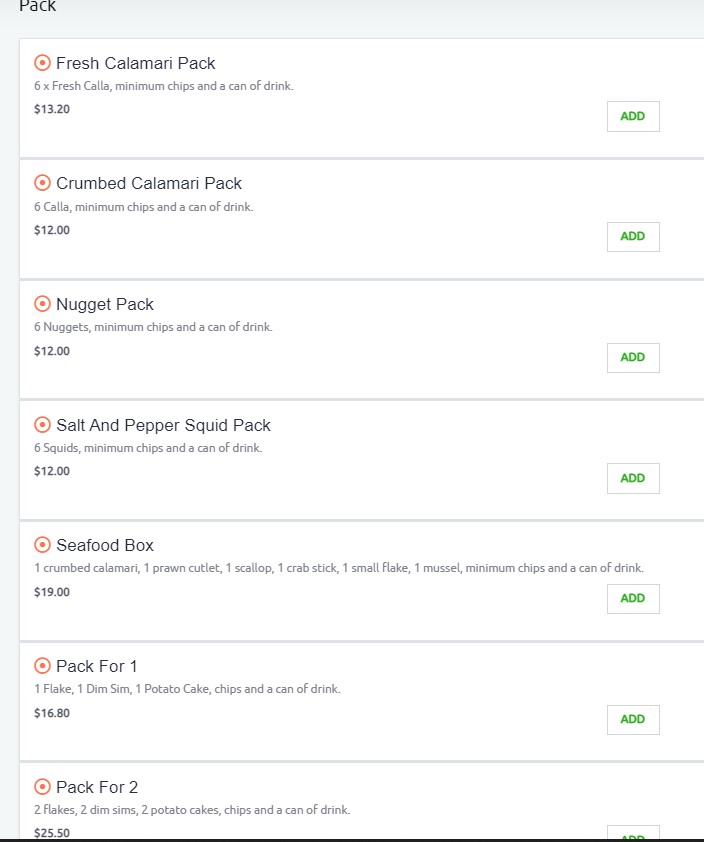Add Crumbed Calamari Pack to order
Viewport: 704px width, 842px height.
(x=633, y=237)
